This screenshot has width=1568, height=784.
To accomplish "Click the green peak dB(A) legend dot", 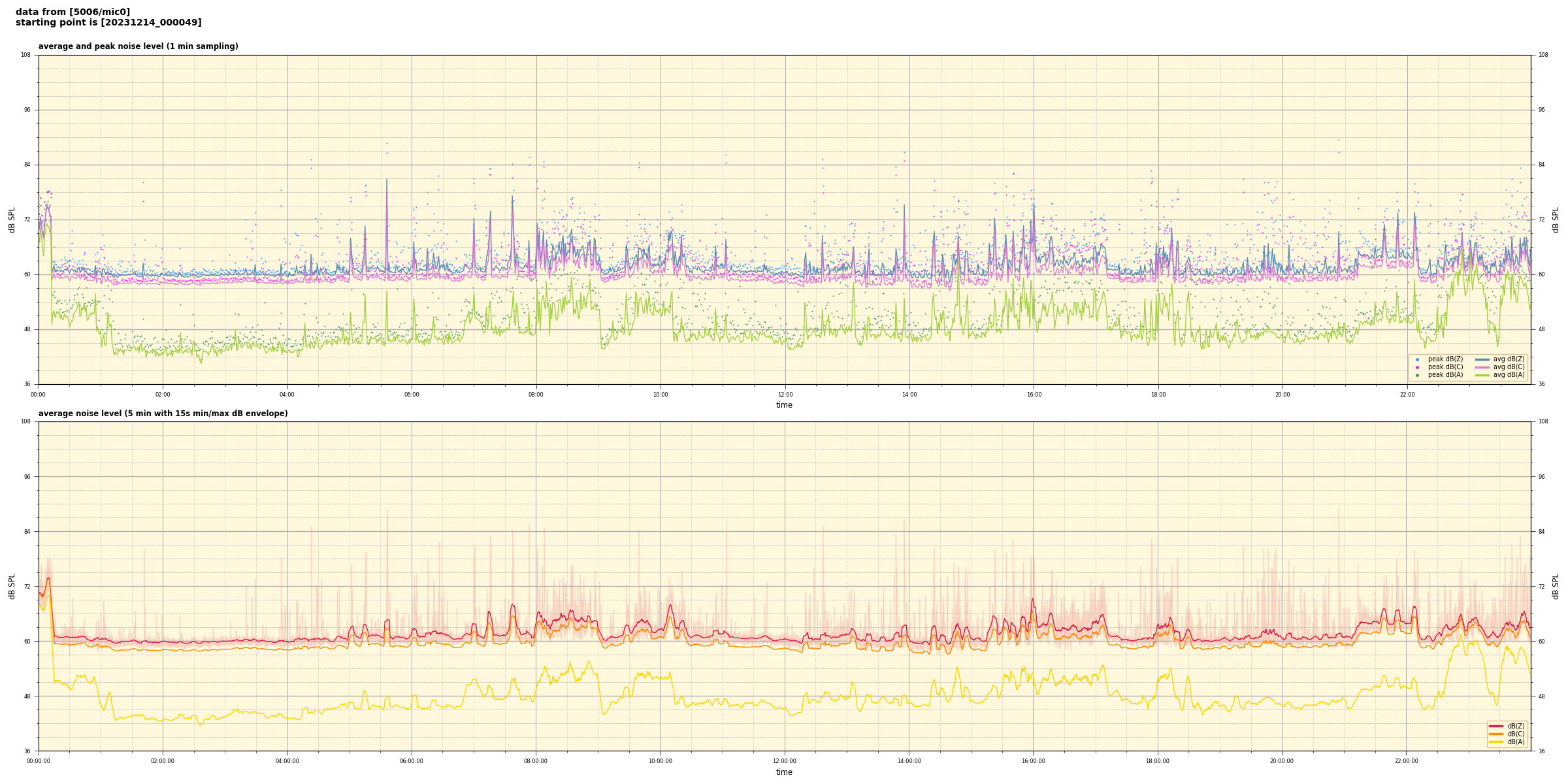I will click(1417, 375).
